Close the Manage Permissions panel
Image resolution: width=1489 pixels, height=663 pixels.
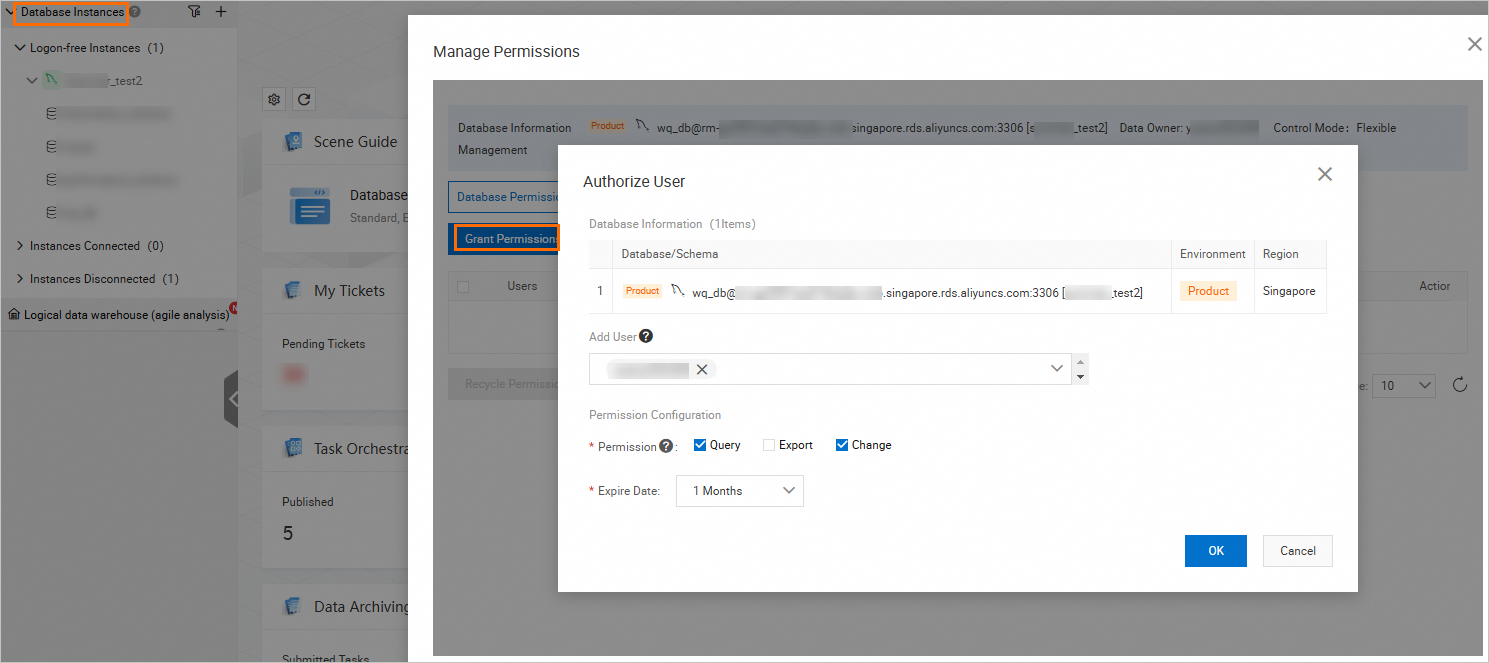[x=1474, y=44]
